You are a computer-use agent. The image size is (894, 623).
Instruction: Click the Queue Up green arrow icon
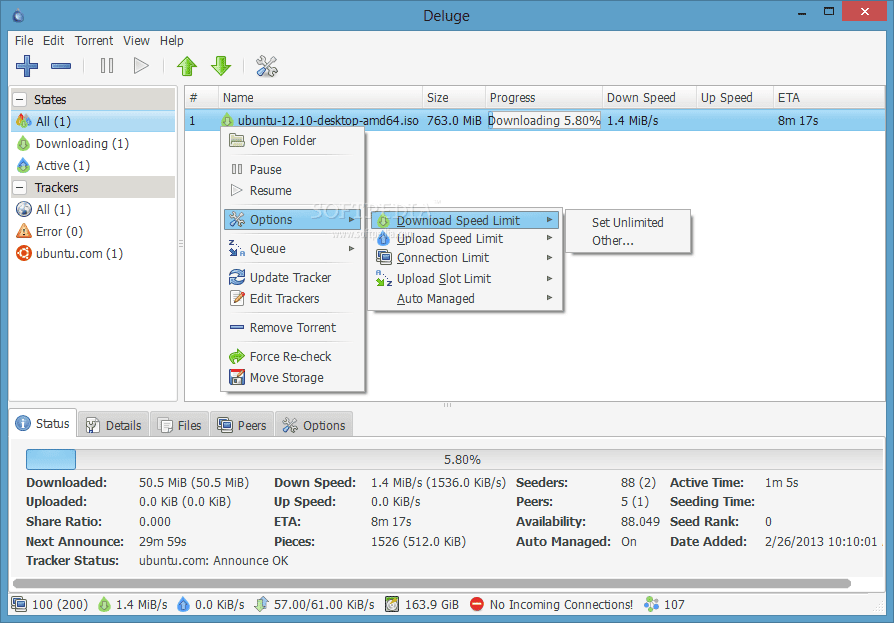point(187,66)
